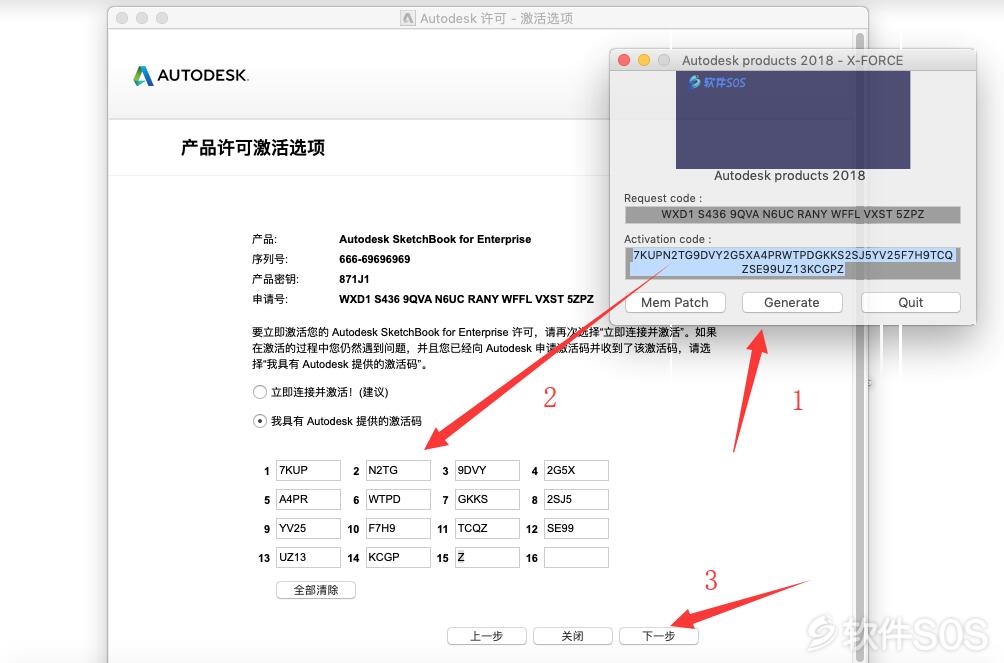Select 我具有 Autodesk 提供的激活码 radio option
This screenshot has height=663, width=1004.
259,421
